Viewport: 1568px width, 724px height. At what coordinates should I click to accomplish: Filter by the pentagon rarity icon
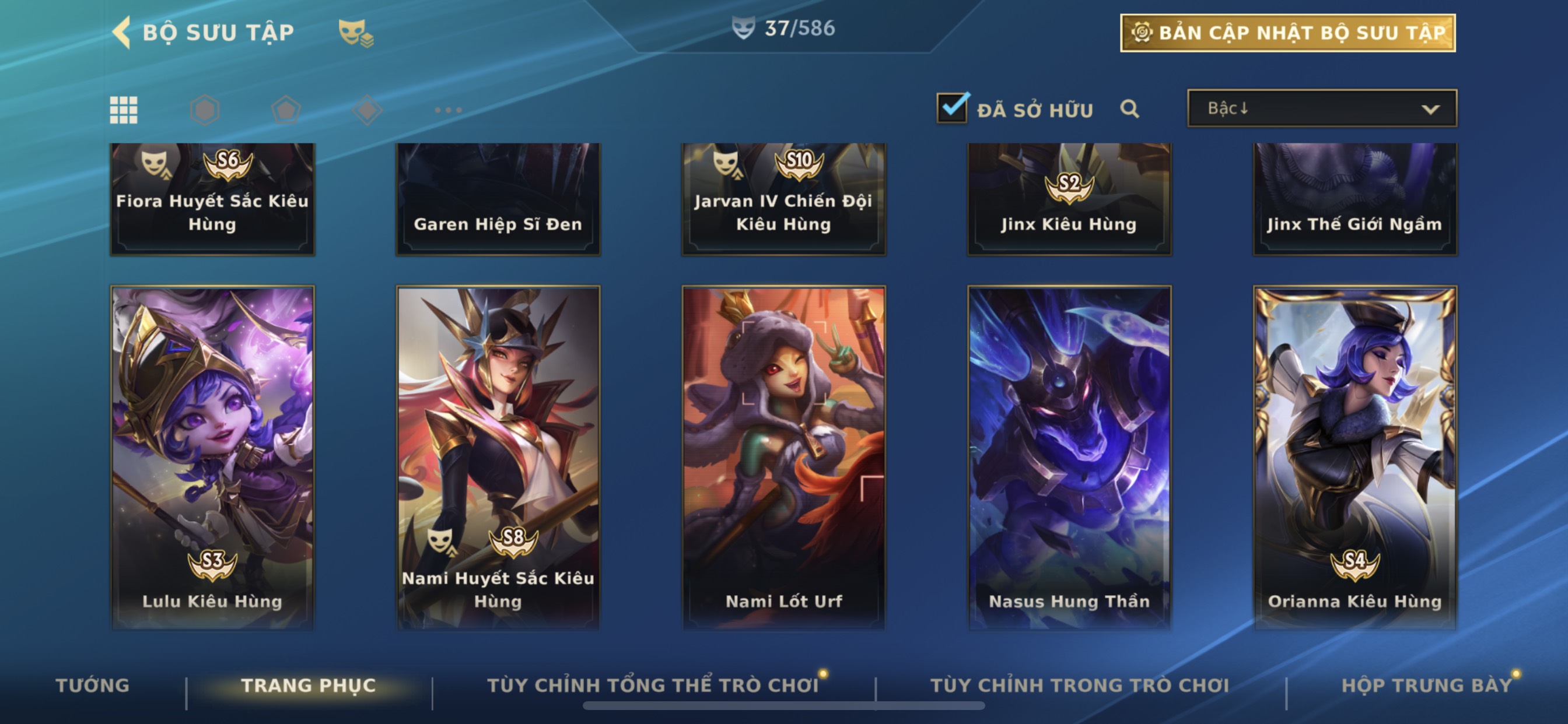[x=286, y=110]
